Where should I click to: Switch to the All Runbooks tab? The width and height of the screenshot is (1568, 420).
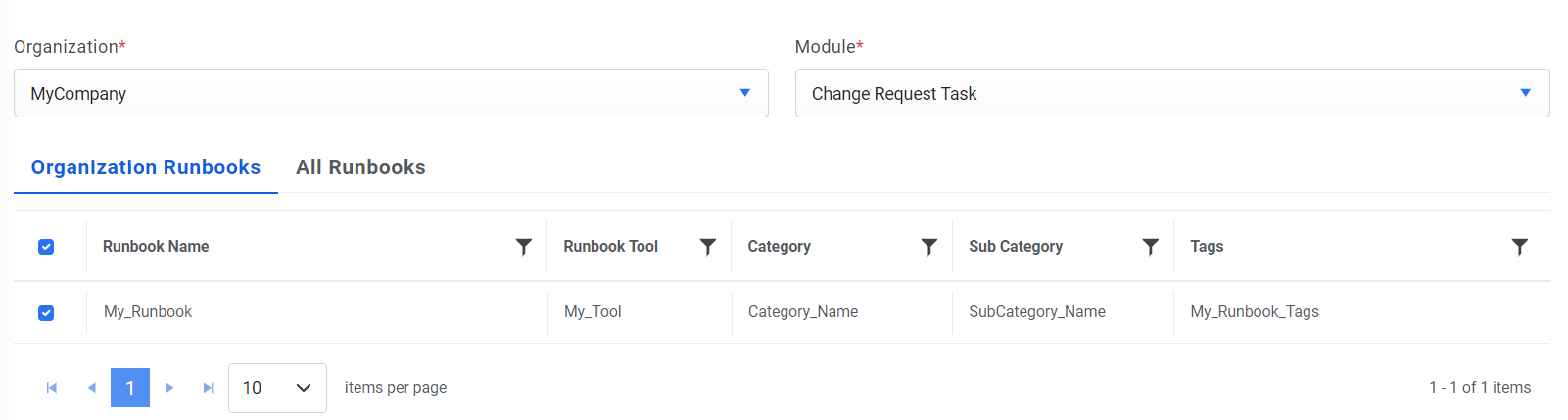pyautogui.click(x=360, y=167)
